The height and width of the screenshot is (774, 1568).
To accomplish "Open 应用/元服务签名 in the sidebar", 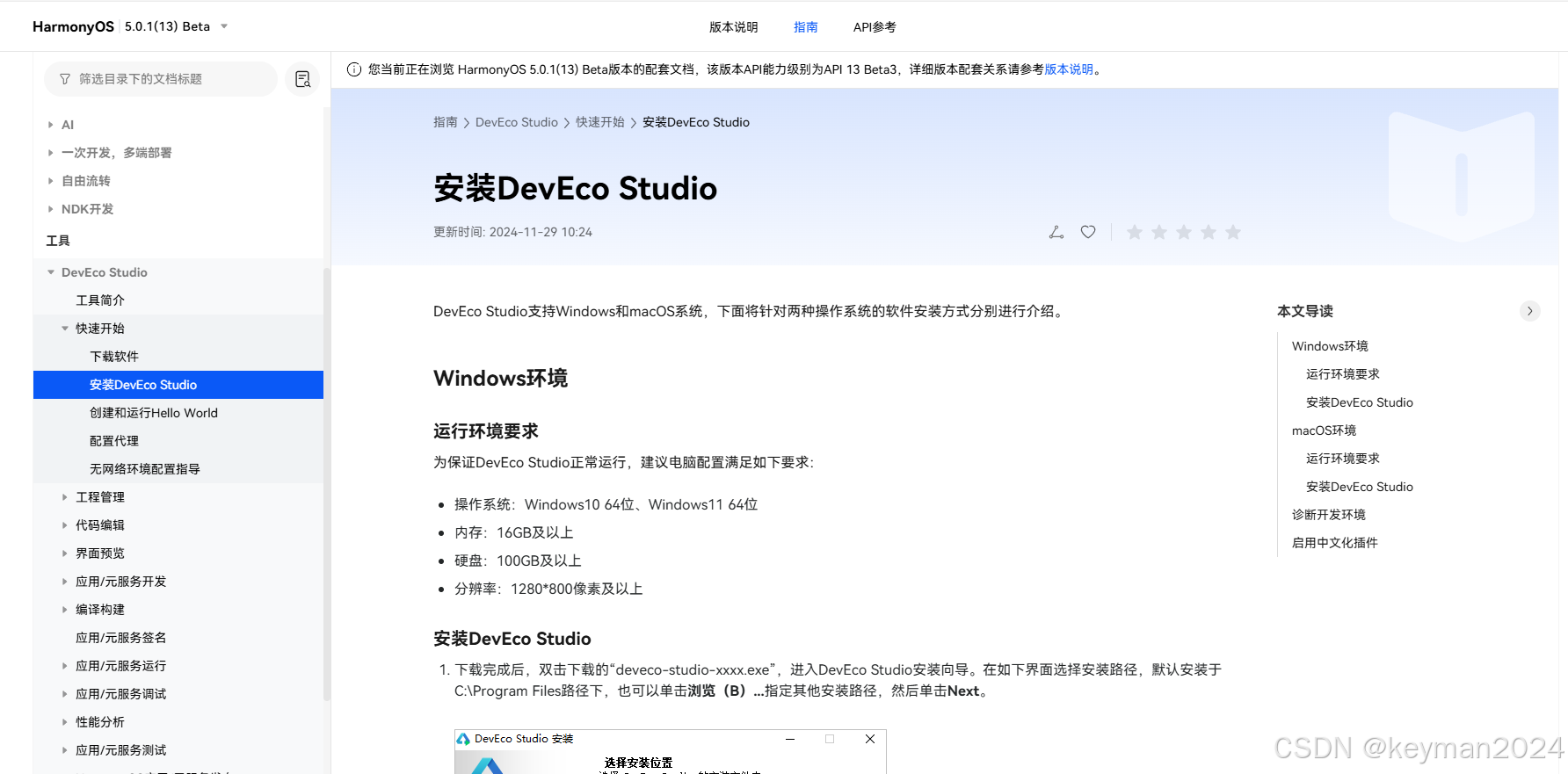I will 121,638.
